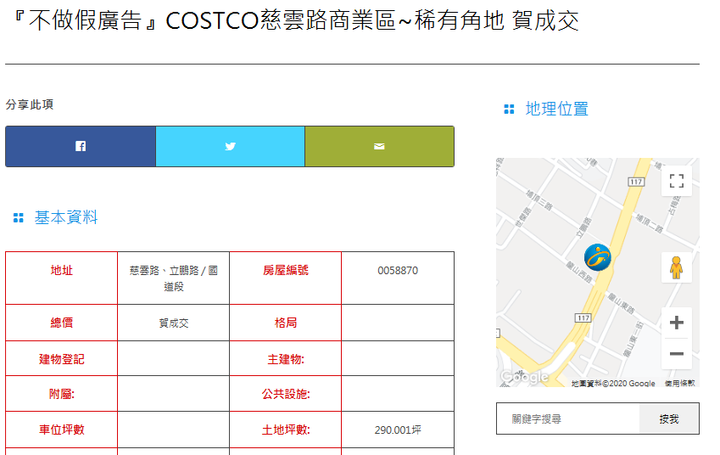Click the blue property marker on map
Viewport: 720px width, 455px height.
(x=597, y=257)
